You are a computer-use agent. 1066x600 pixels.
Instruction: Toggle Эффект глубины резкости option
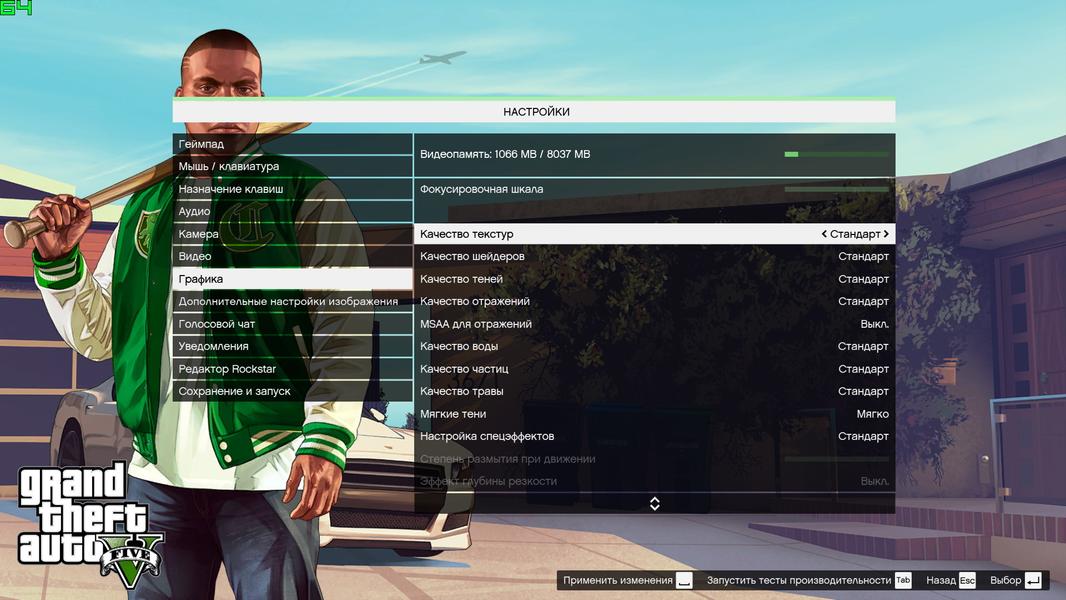click(x=654, y=481)
